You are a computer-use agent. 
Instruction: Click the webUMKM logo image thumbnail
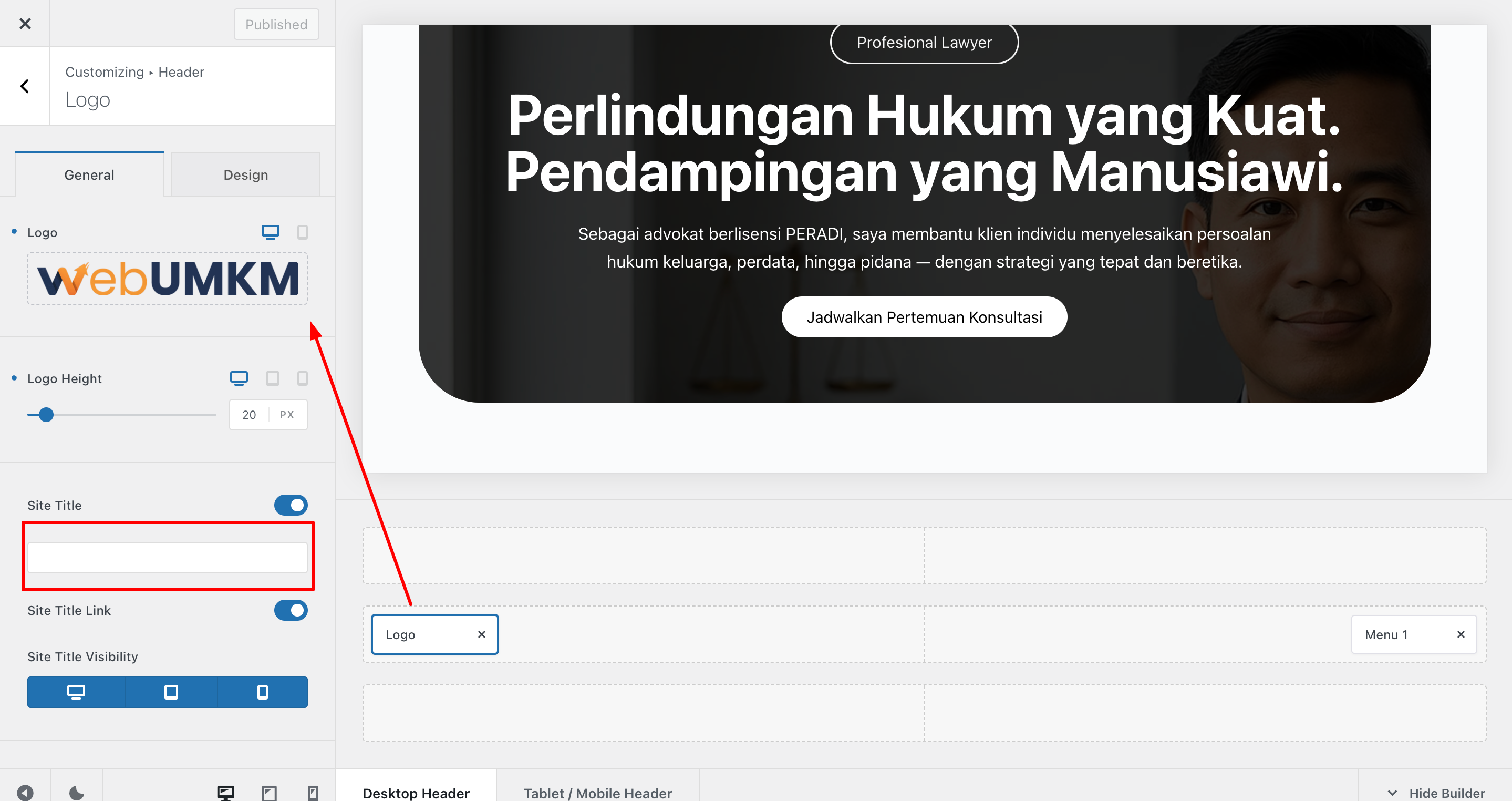click(167, 279)
